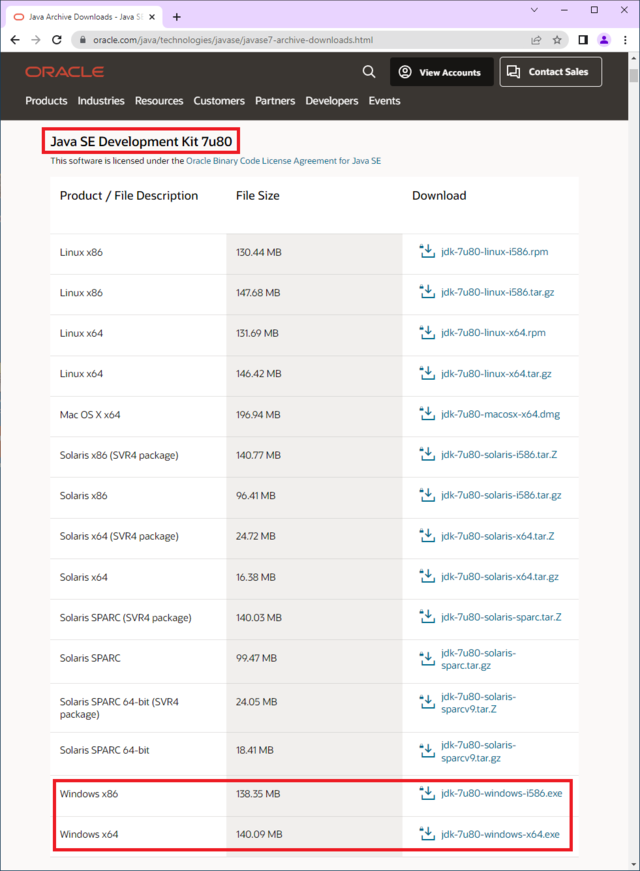Click the View Accounts button
The height and width of the screenshot is (871, 640).
[x=442, y=72]
